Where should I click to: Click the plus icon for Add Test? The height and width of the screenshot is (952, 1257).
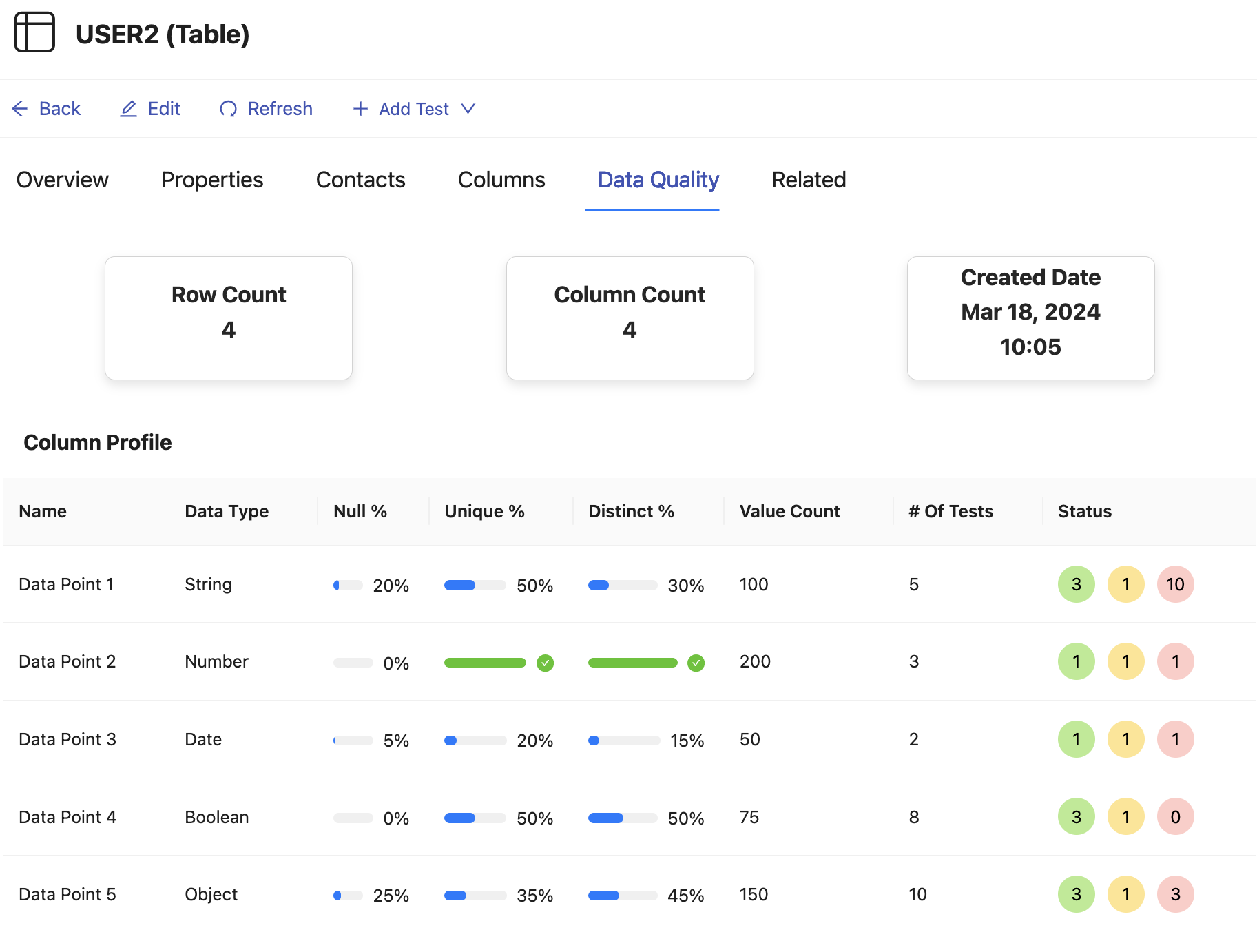360,109
